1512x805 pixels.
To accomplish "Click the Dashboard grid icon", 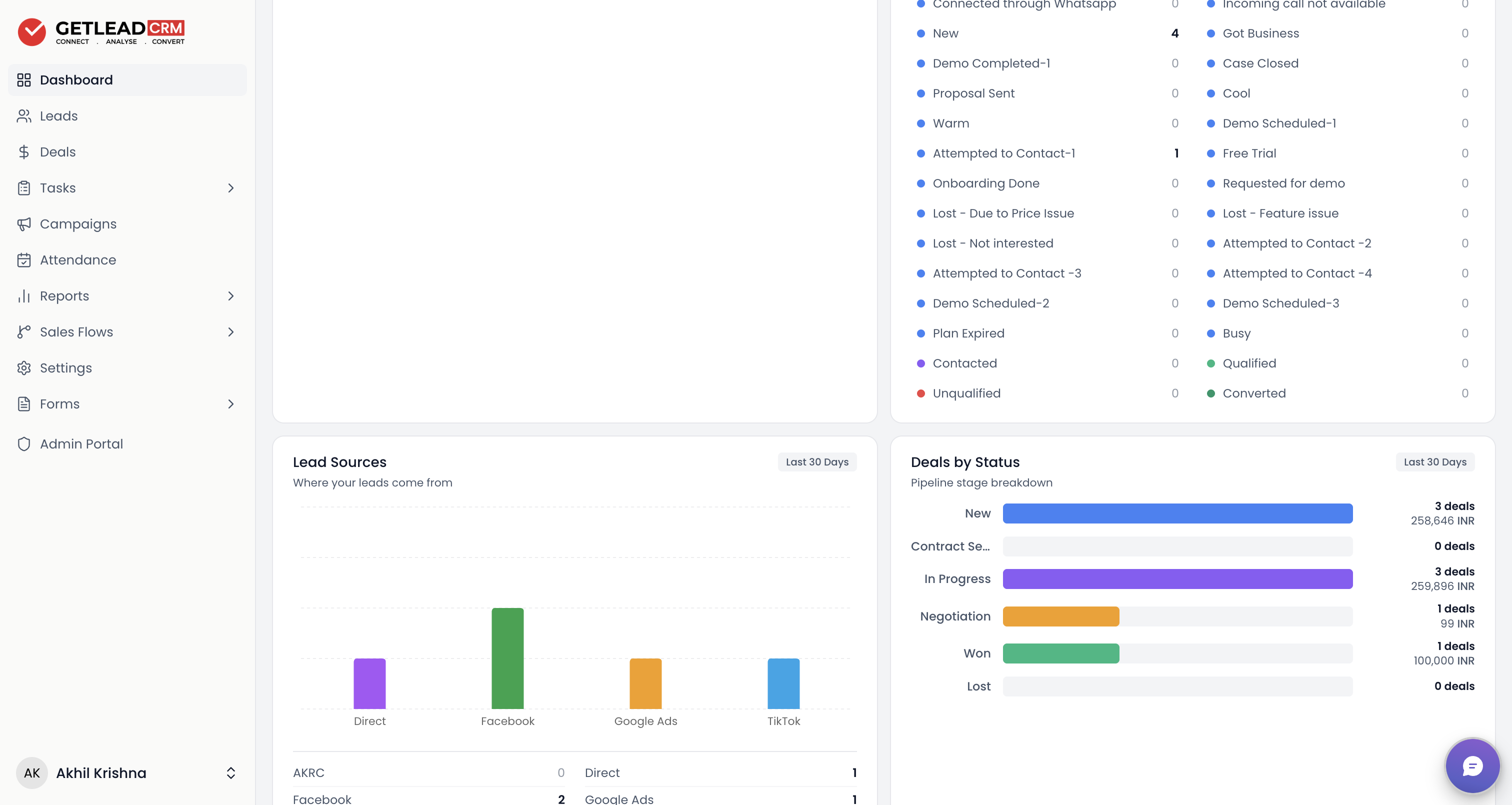I will pyautogui.click(x=23, y=80).
